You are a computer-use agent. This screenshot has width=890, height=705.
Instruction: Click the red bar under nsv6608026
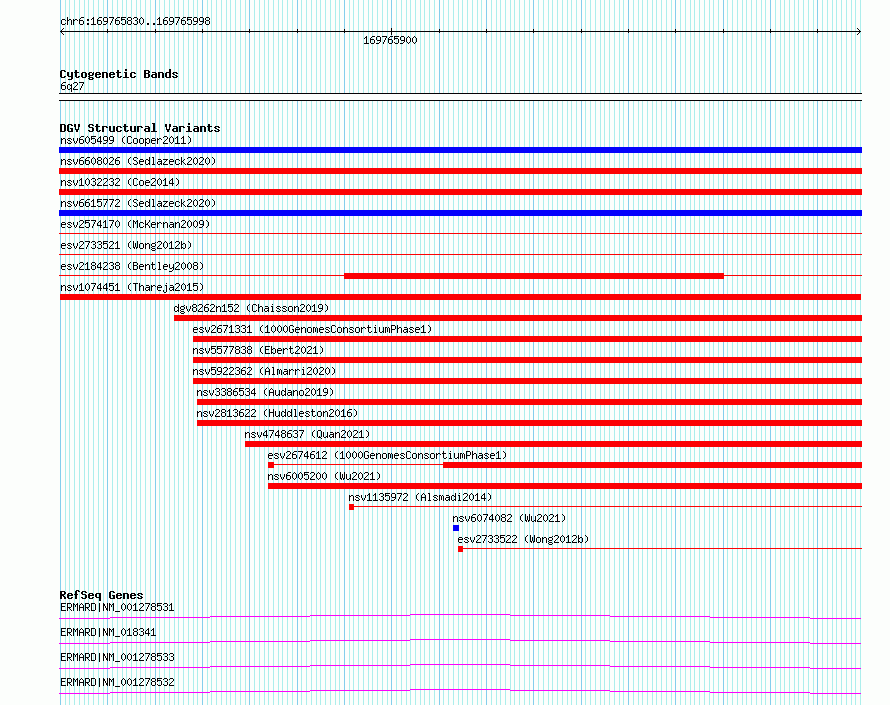(460, 171)
